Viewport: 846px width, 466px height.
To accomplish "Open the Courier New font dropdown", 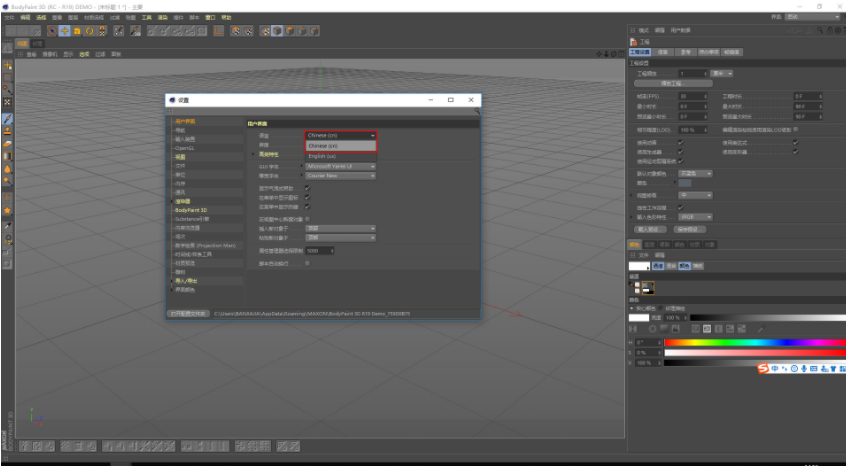I will tap(340, 176).
